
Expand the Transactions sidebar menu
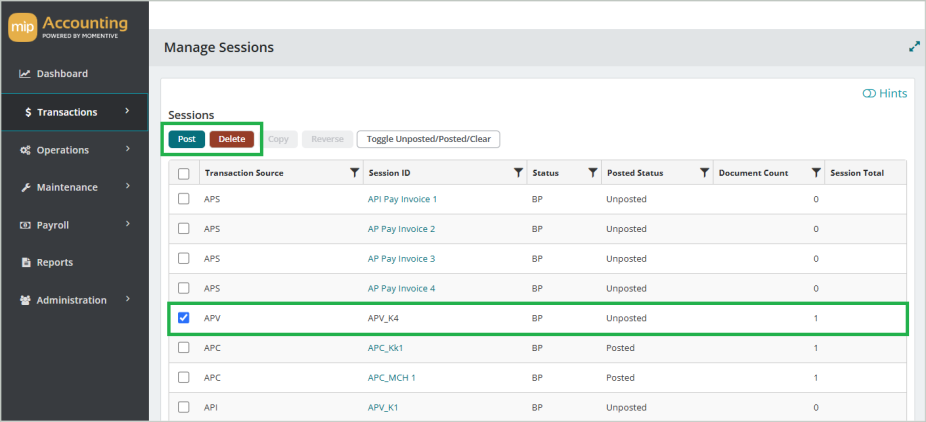point(74,112)
